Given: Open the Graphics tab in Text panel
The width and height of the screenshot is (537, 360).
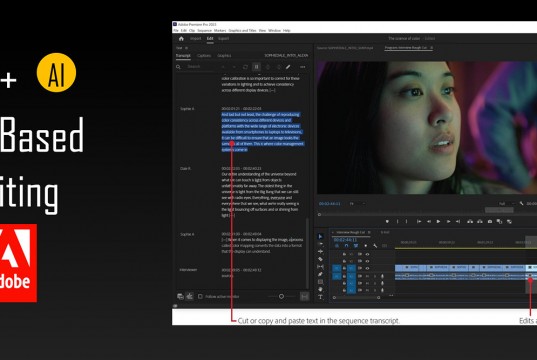Looking at the screenshot, I should coord(224,55).
